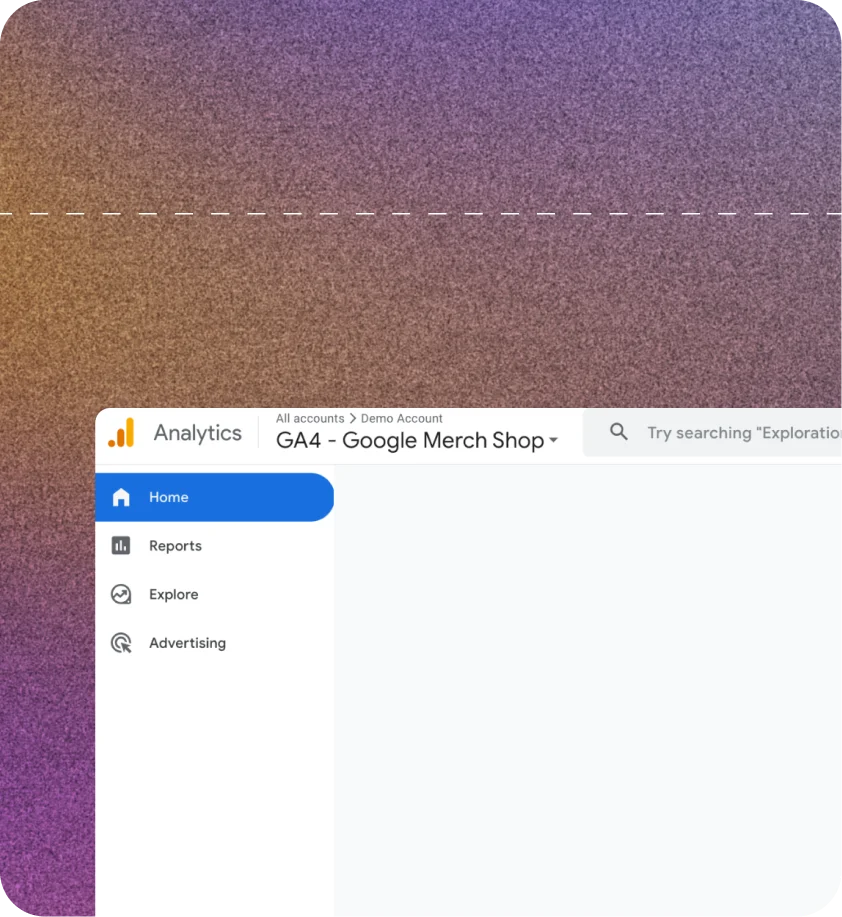842x917 pixels.
Task: Click the Advertising target cursor icon
Action: [121, 643]
